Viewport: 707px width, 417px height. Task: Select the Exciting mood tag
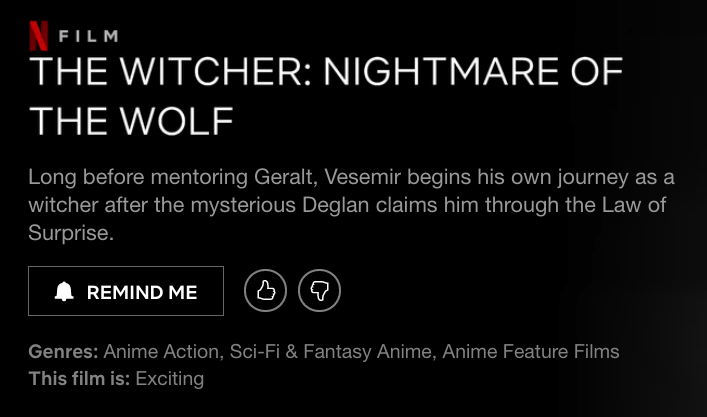(170, 379)
